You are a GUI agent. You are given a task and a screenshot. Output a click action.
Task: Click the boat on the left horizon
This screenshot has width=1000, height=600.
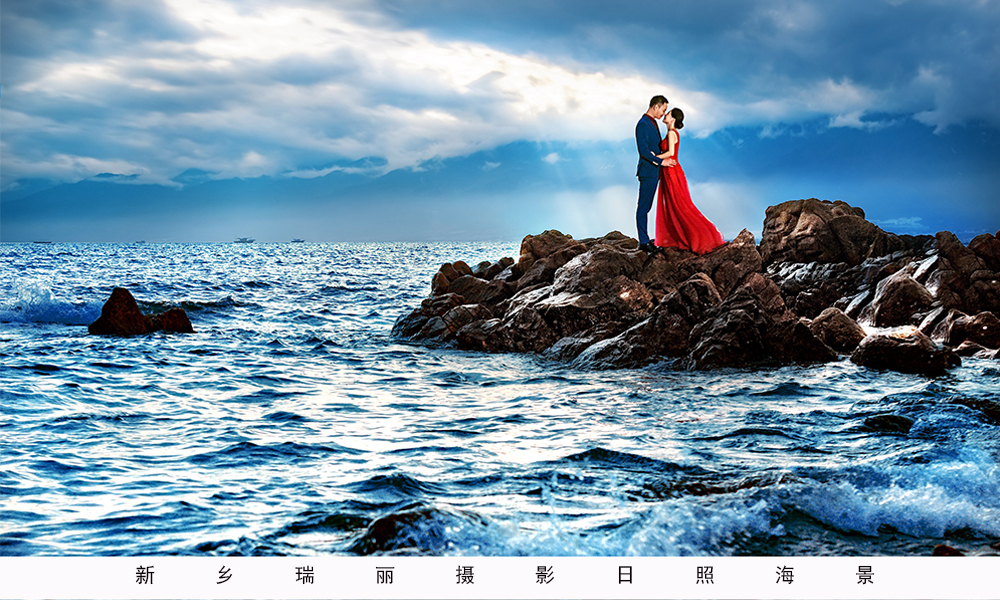(x=40, y=242)
